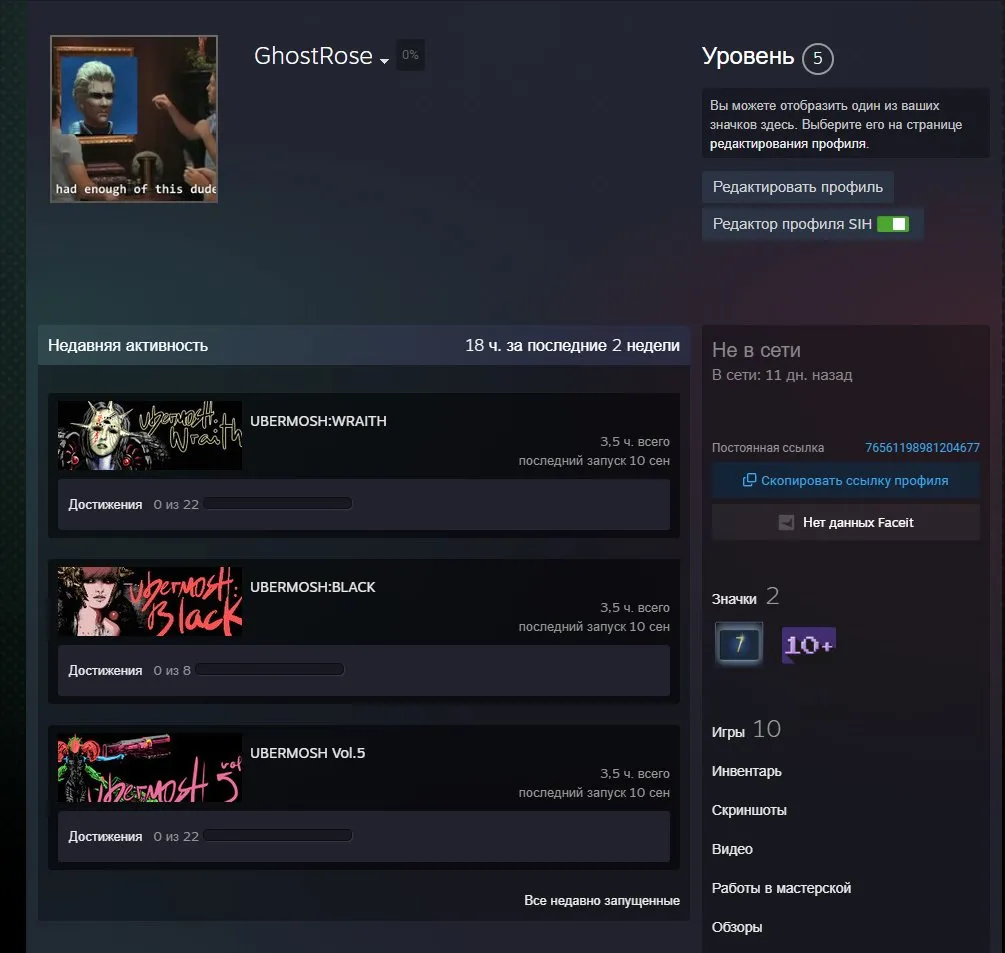Toggle the SIH profile editor switch
1005x953 pixels.
[x=893, y=224]
